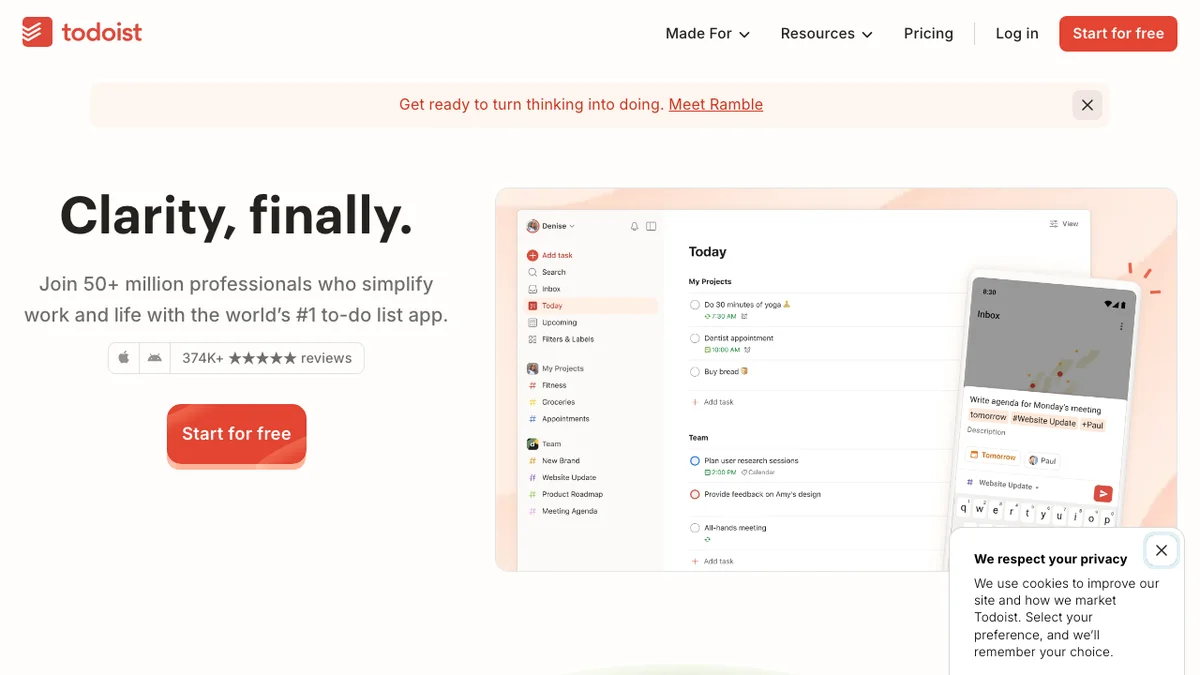Open the View options button
The height and width of the screenshot is (675, 1200).
click(1064, 224)
